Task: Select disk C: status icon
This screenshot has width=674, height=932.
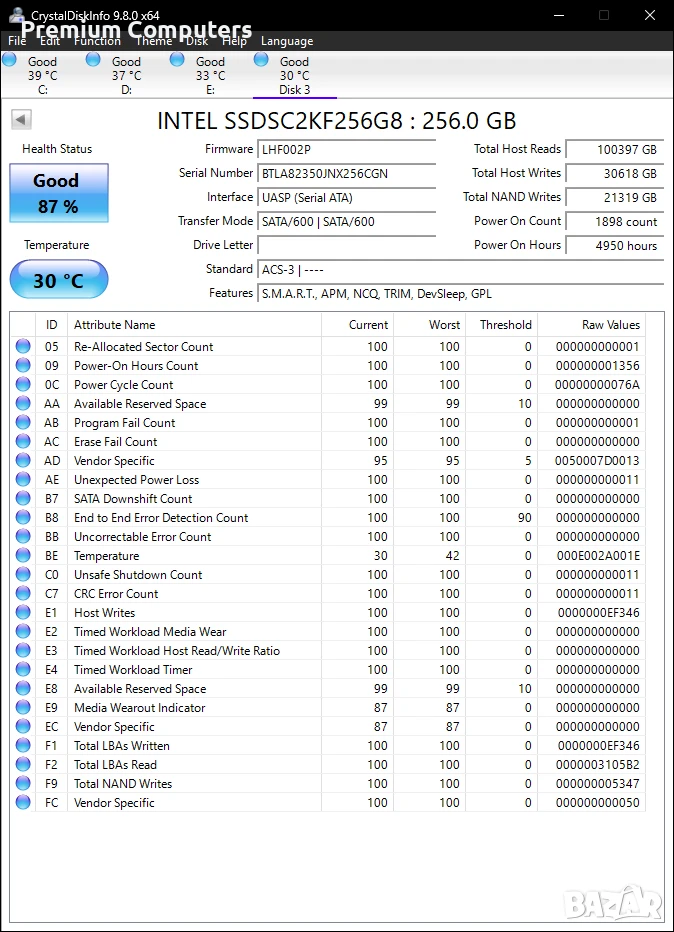Action: (x=10, y=59)
